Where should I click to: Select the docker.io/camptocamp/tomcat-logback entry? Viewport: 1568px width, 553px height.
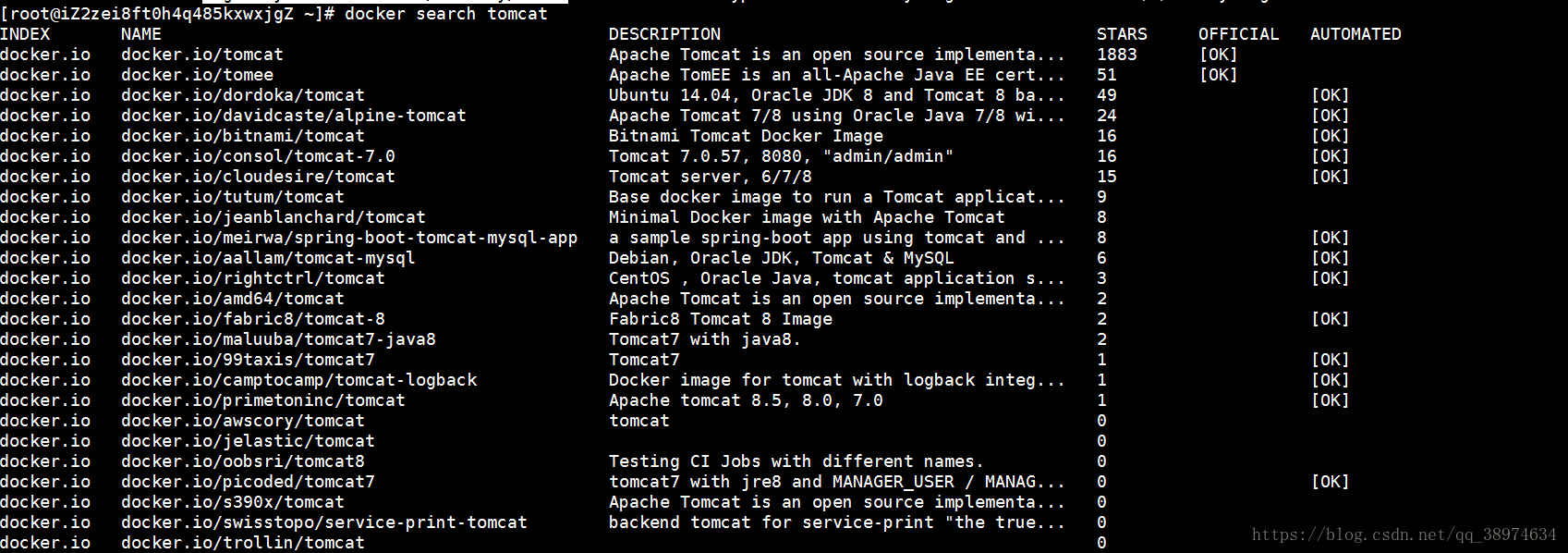(298, 380)
